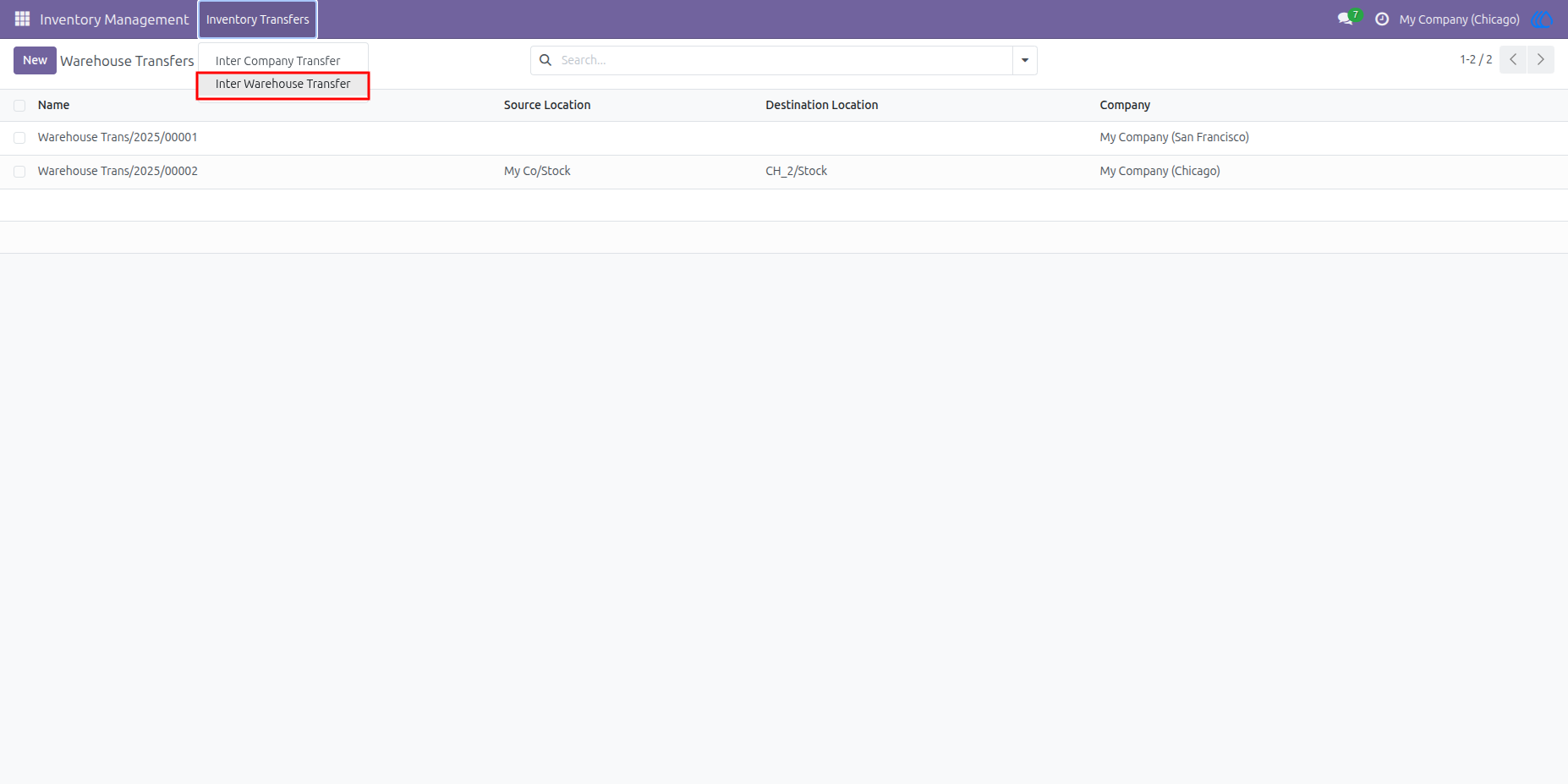Go to the next page arrow

tap(1541, 60)
